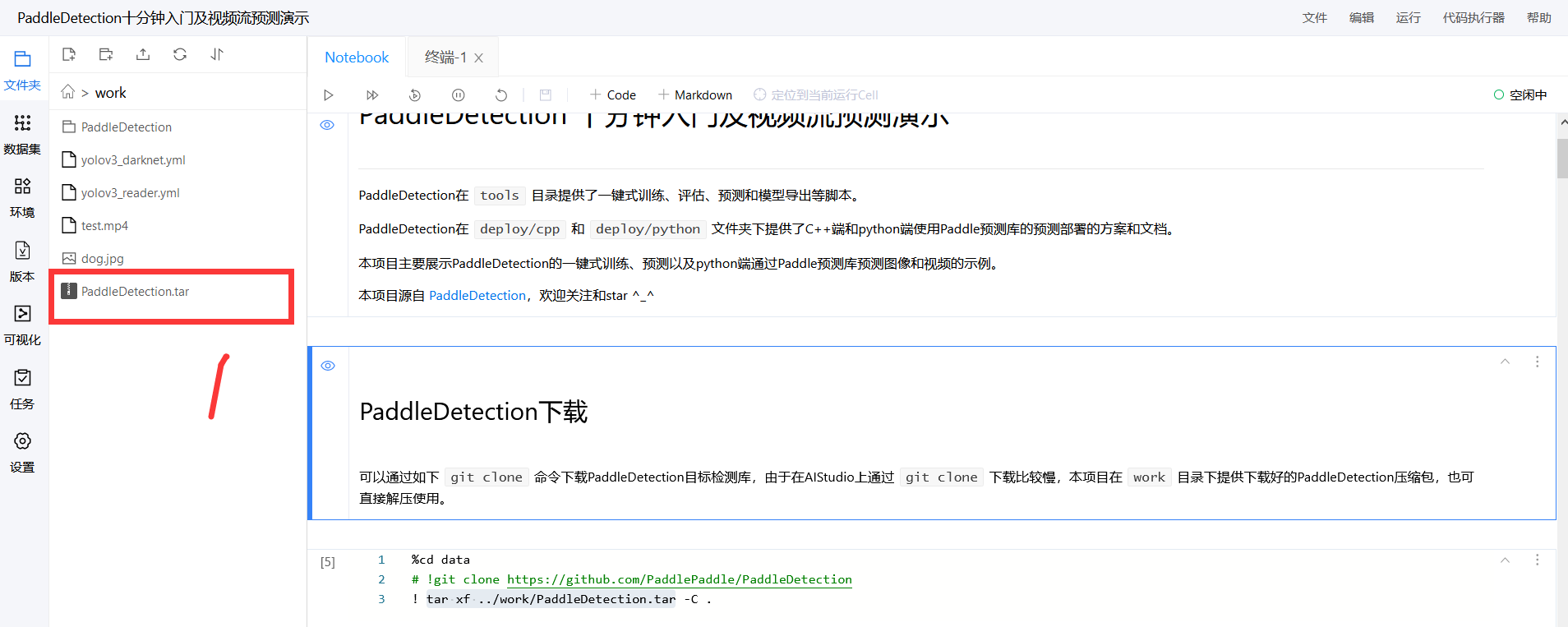Toggle visibility eye on title cell

tap(327, 125)
